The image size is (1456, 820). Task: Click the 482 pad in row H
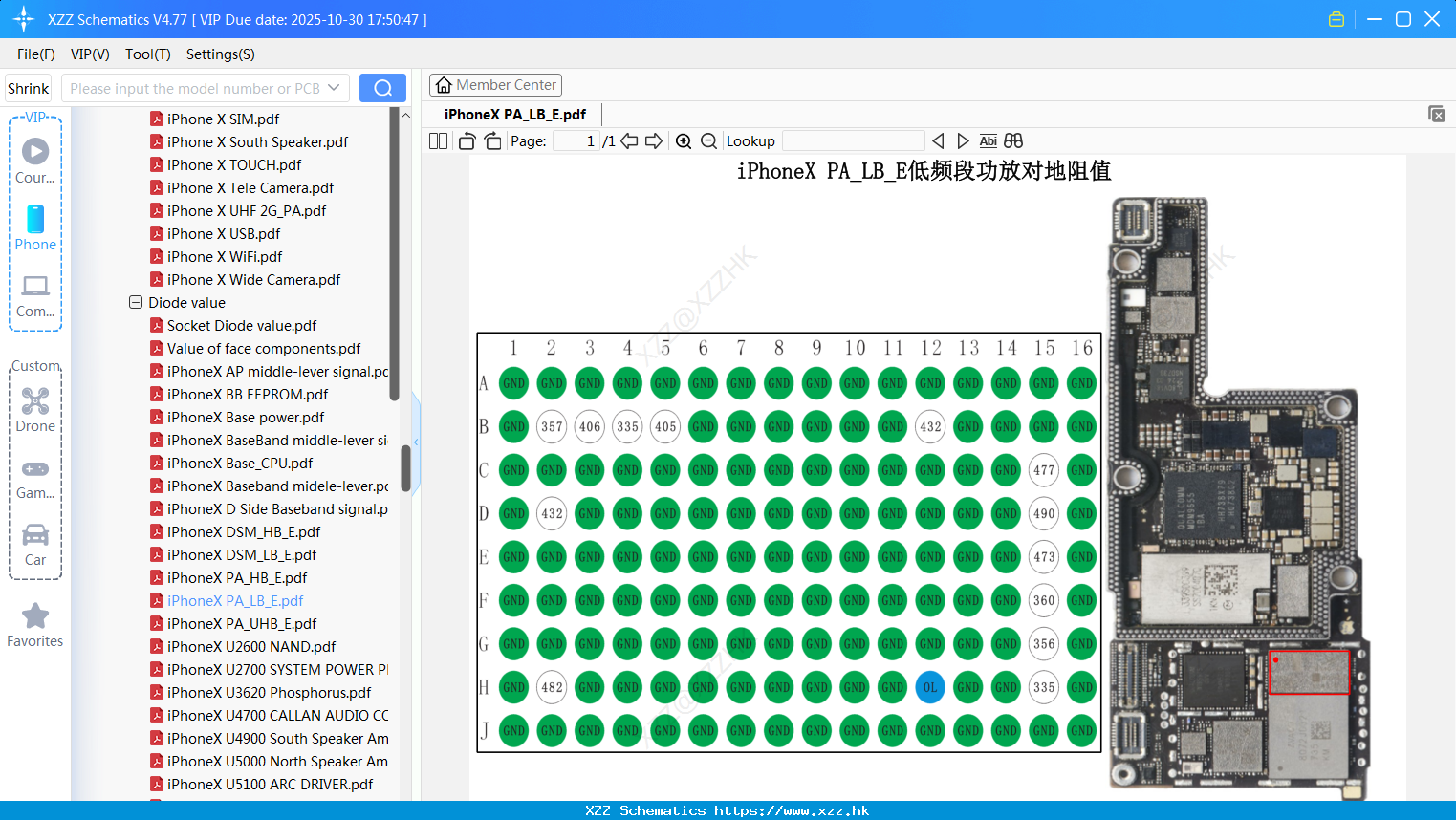(552, 687)
